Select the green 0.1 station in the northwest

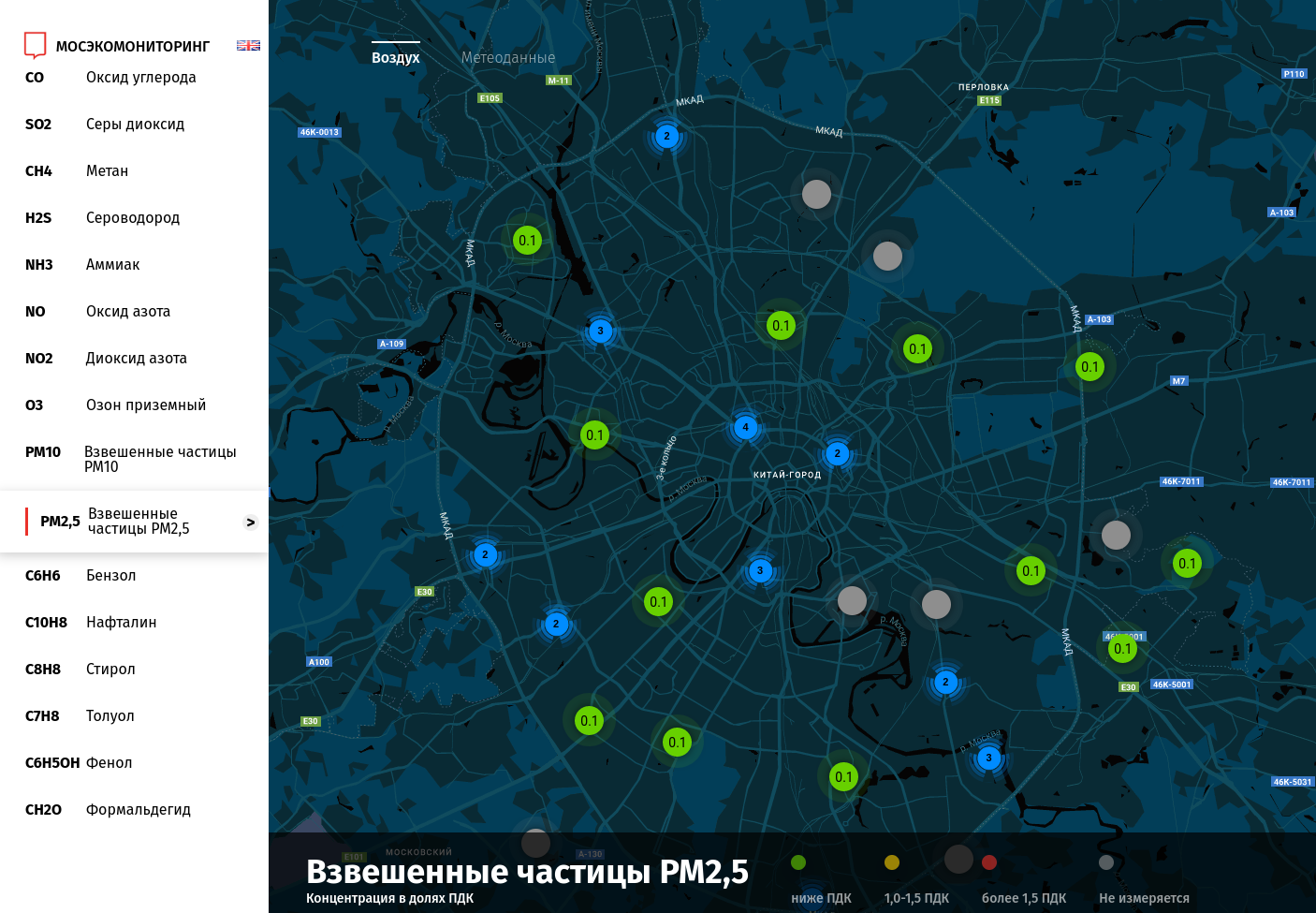point(528,241)
